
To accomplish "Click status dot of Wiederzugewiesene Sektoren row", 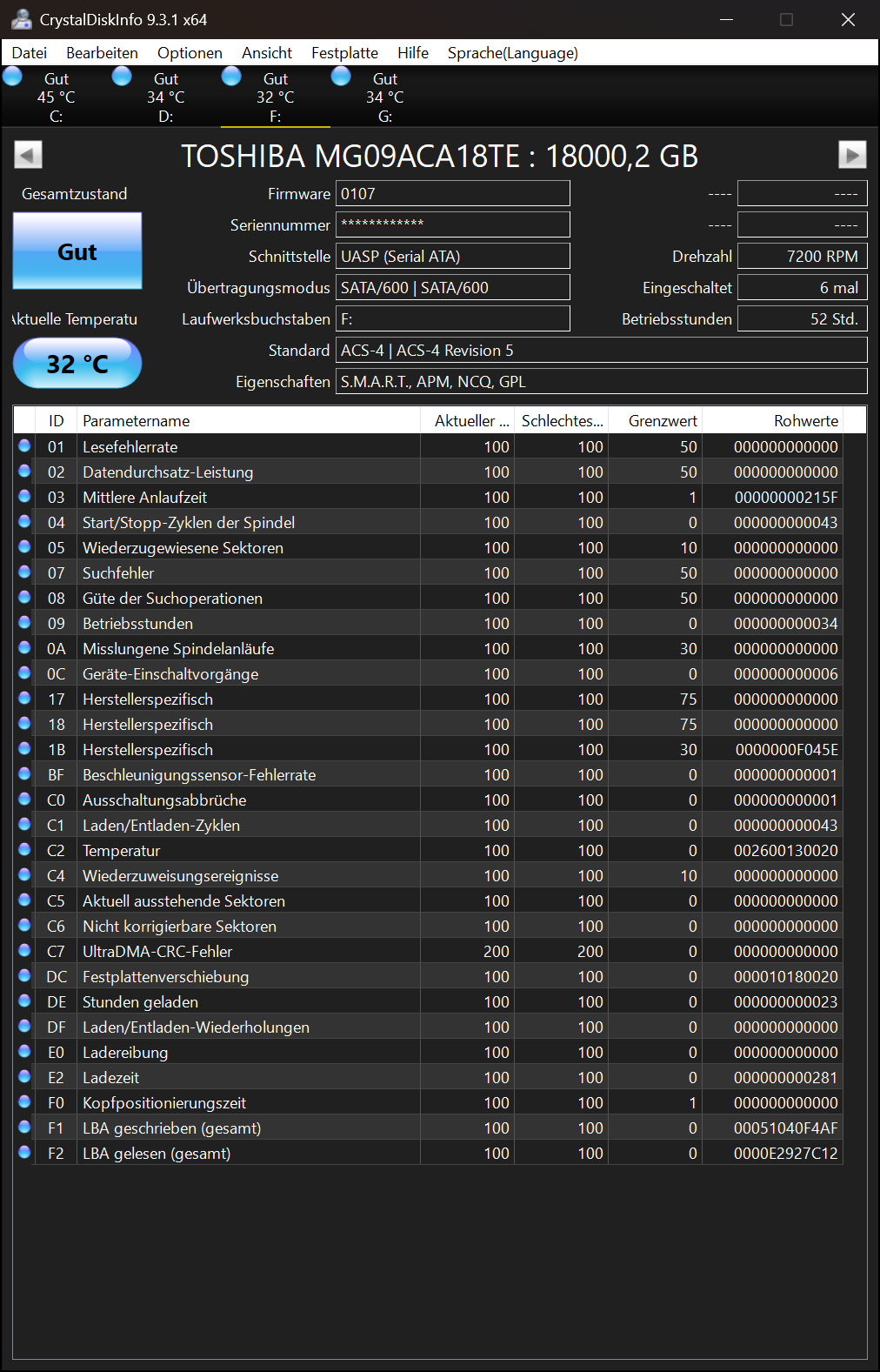I will click(24, 546).
